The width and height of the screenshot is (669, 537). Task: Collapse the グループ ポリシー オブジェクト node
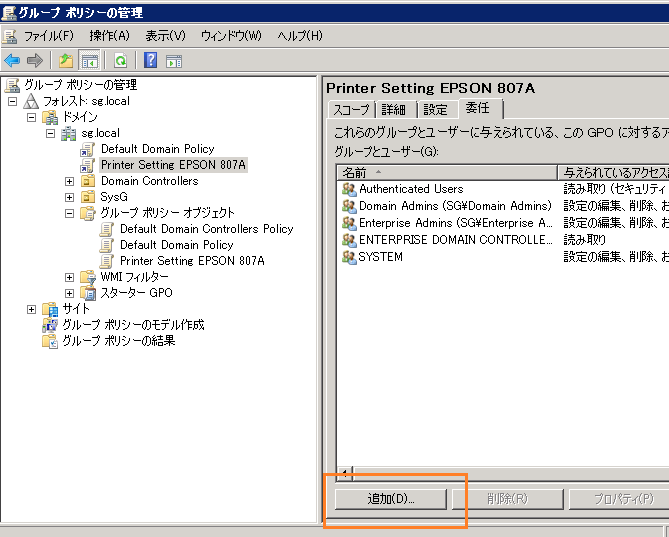[x=69, y=213]
